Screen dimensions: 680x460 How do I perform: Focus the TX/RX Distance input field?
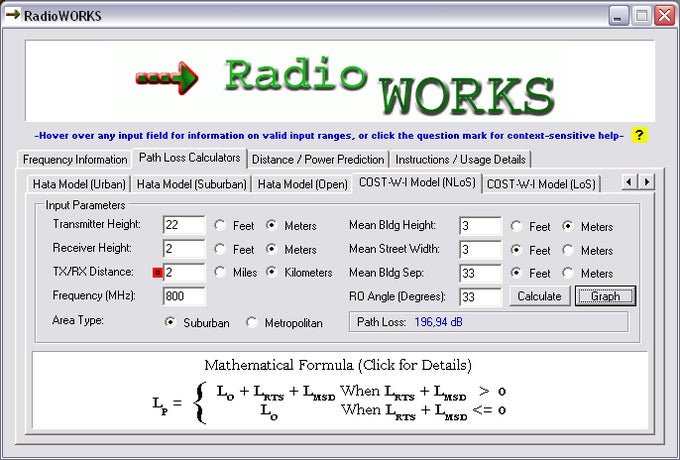[x=184, y=272]
